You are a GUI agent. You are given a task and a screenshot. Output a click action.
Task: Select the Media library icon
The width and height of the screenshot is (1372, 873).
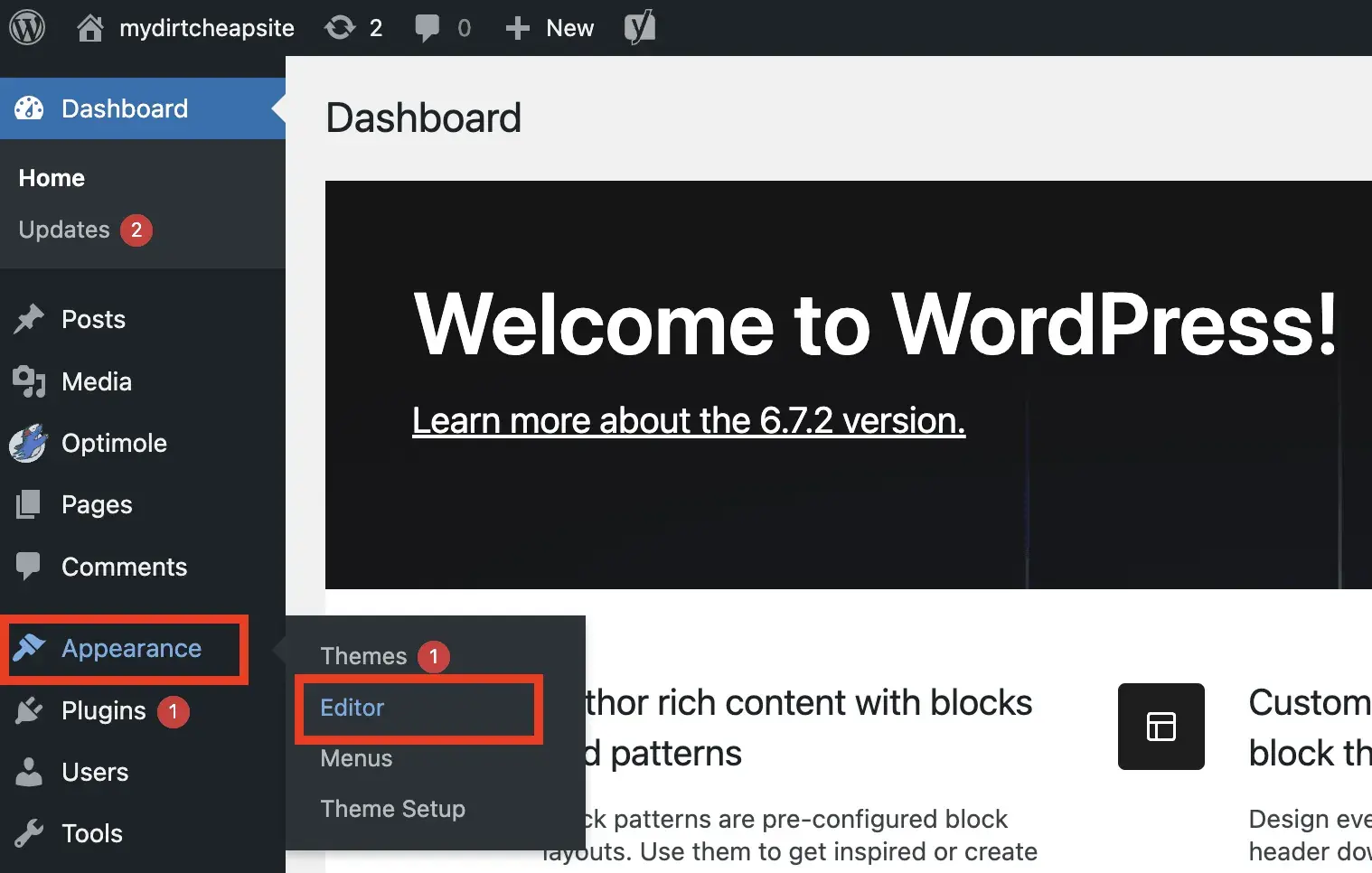click(x=28, y=381)
